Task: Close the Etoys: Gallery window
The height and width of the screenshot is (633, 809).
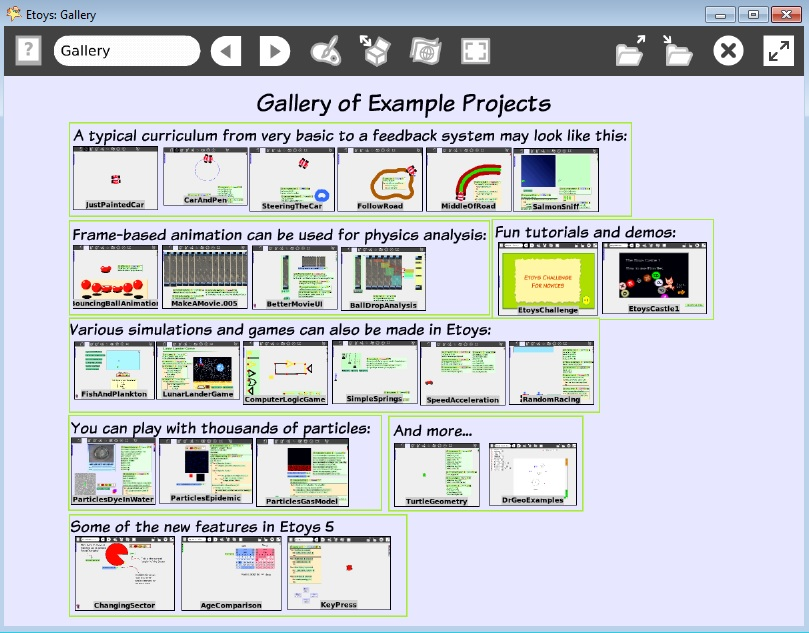Action: point(786,14)
